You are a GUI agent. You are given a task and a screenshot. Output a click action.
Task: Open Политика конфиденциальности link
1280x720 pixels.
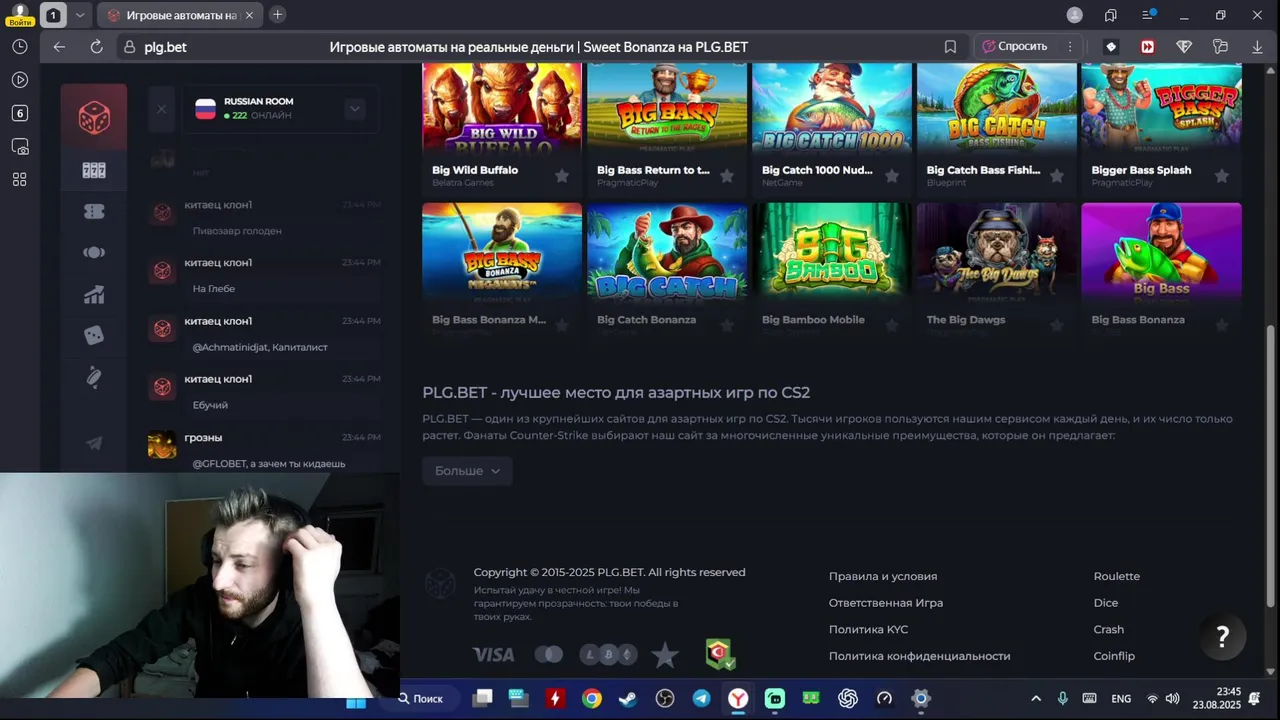(x=919, y=656)
